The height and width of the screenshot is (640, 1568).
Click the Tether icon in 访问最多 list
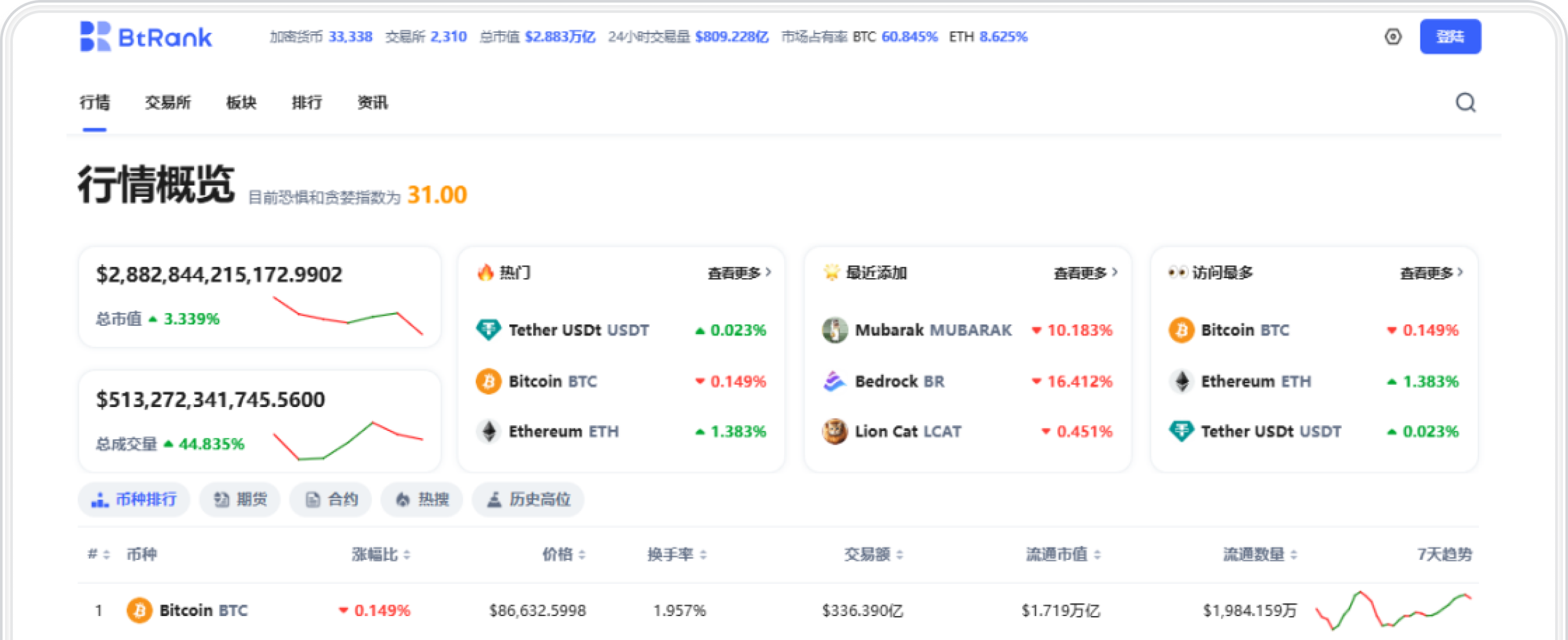tap(1181, 431)
